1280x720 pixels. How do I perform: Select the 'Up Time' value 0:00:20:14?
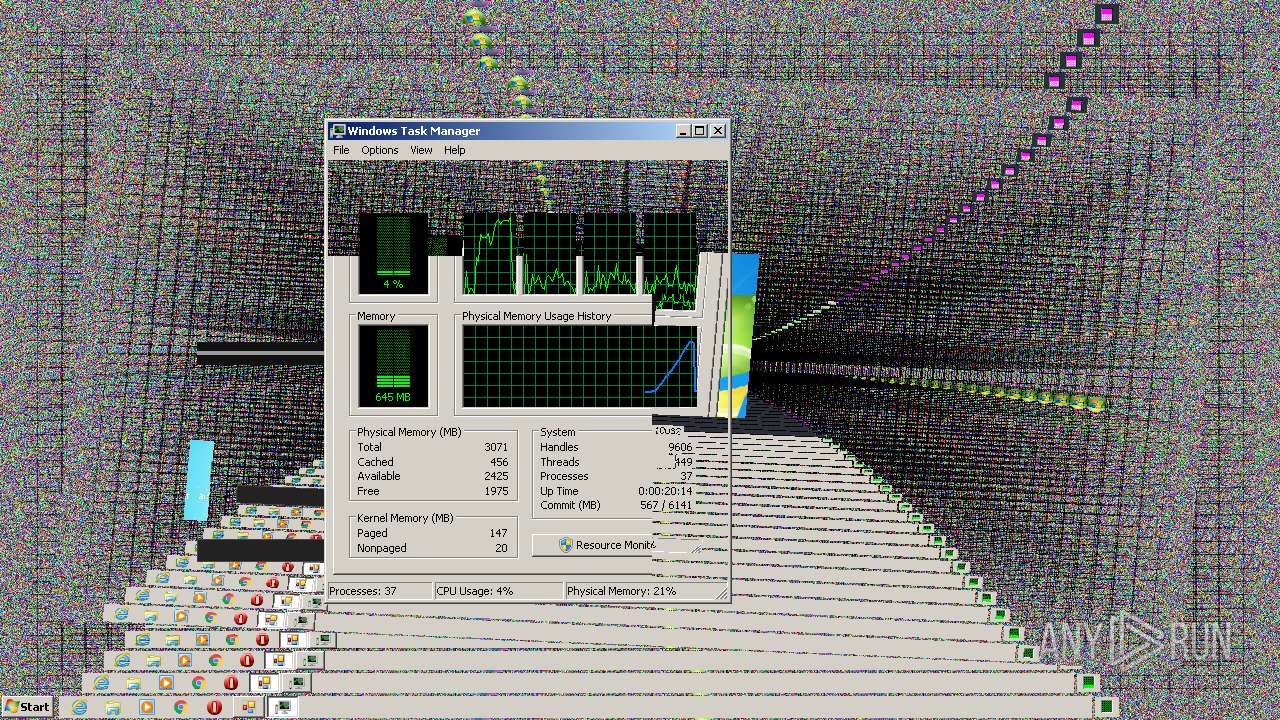665,491
